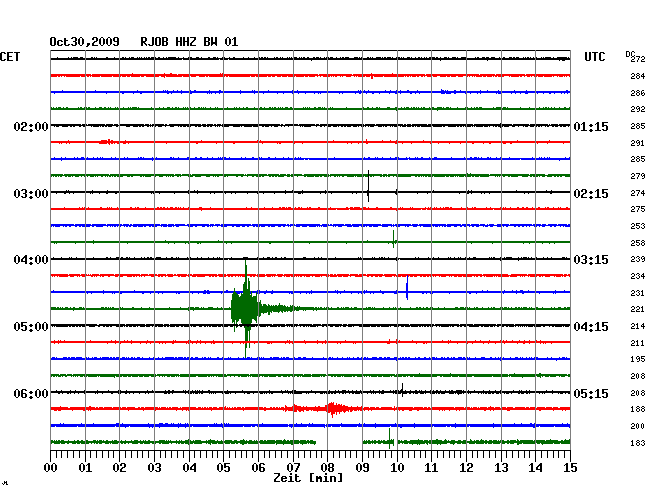This screenshot has height=494, width=650.
Task: Select DC value 279
Action: (638, 177)
